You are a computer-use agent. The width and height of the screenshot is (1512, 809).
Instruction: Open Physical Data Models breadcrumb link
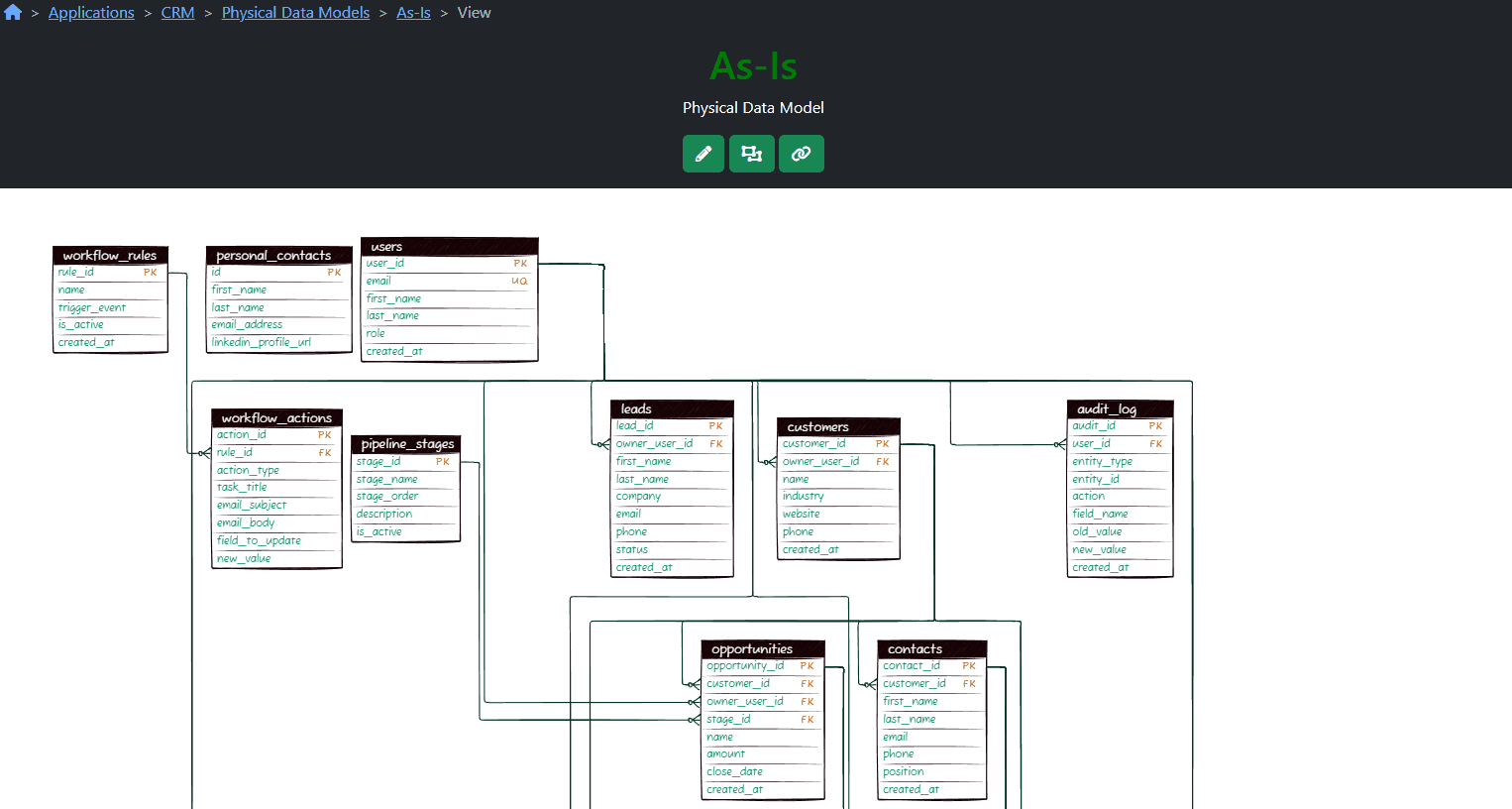[x=295, y=13]
